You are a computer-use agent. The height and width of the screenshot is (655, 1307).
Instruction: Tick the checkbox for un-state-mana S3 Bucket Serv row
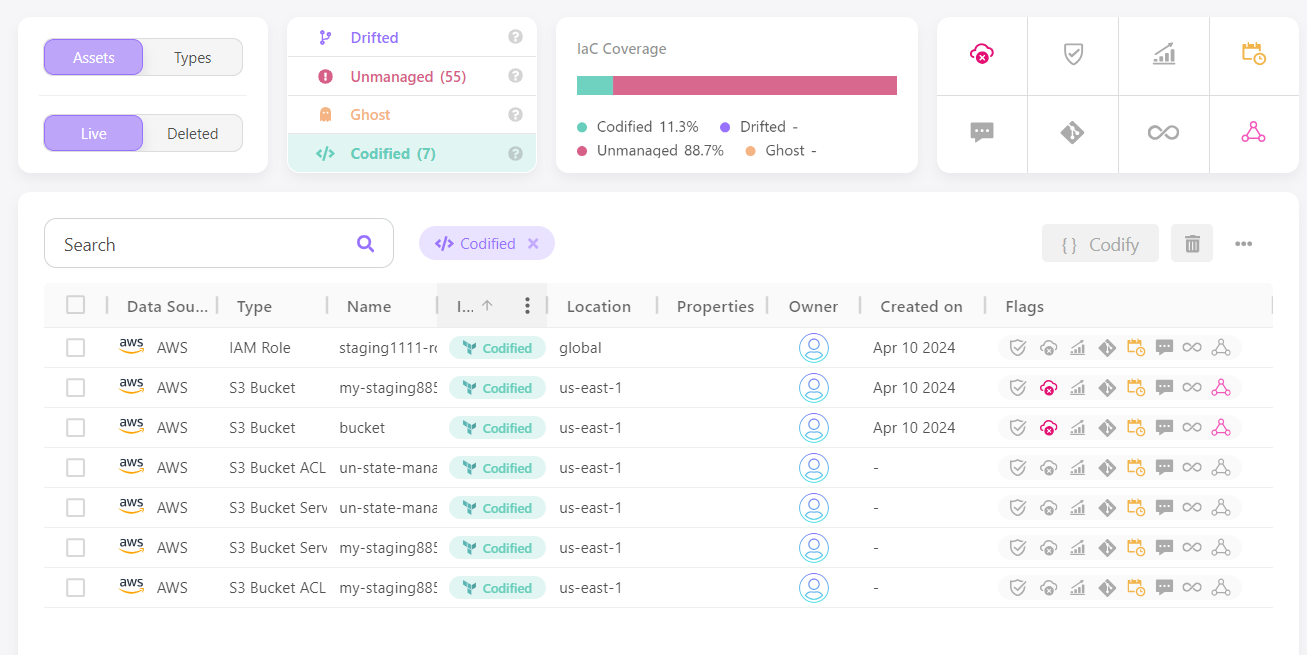click(x=75, y=508)
